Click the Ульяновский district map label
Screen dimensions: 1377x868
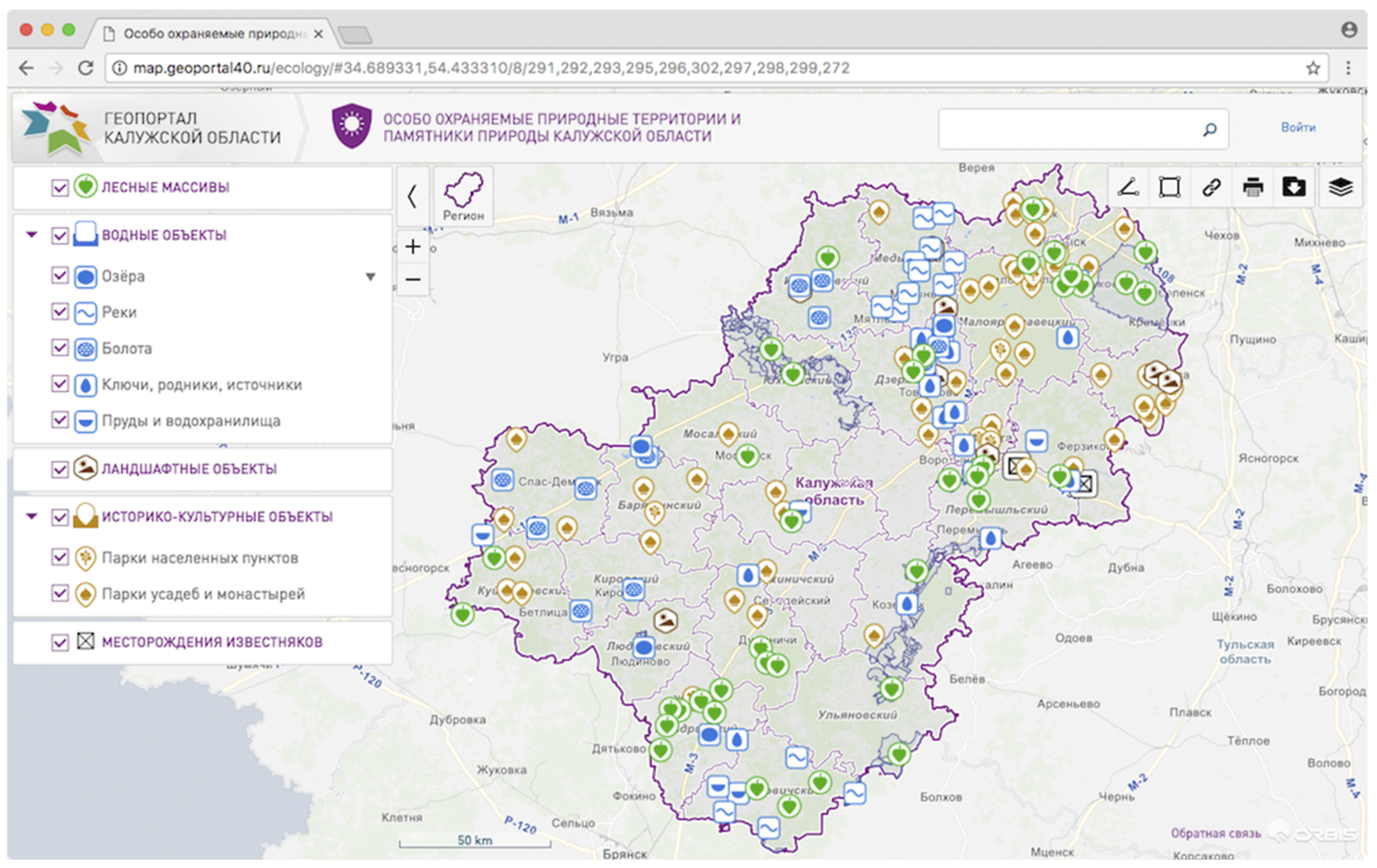point(857,715)
